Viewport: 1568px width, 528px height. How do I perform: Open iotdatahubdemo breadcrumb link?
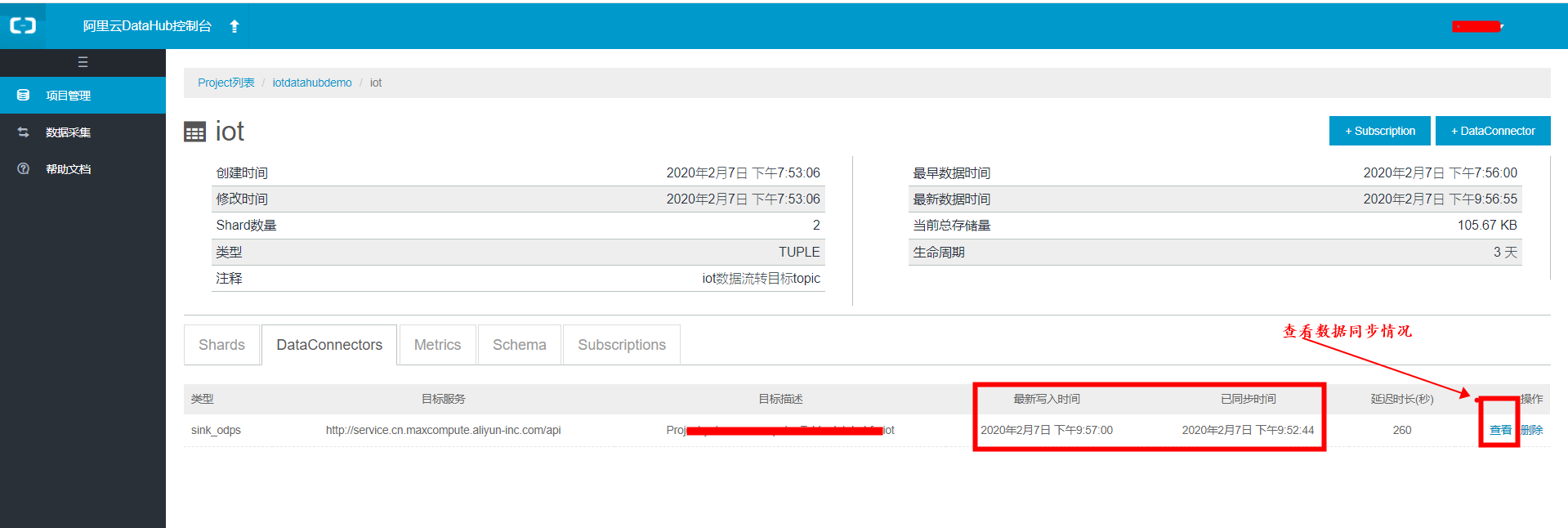(x=312, y=83)
